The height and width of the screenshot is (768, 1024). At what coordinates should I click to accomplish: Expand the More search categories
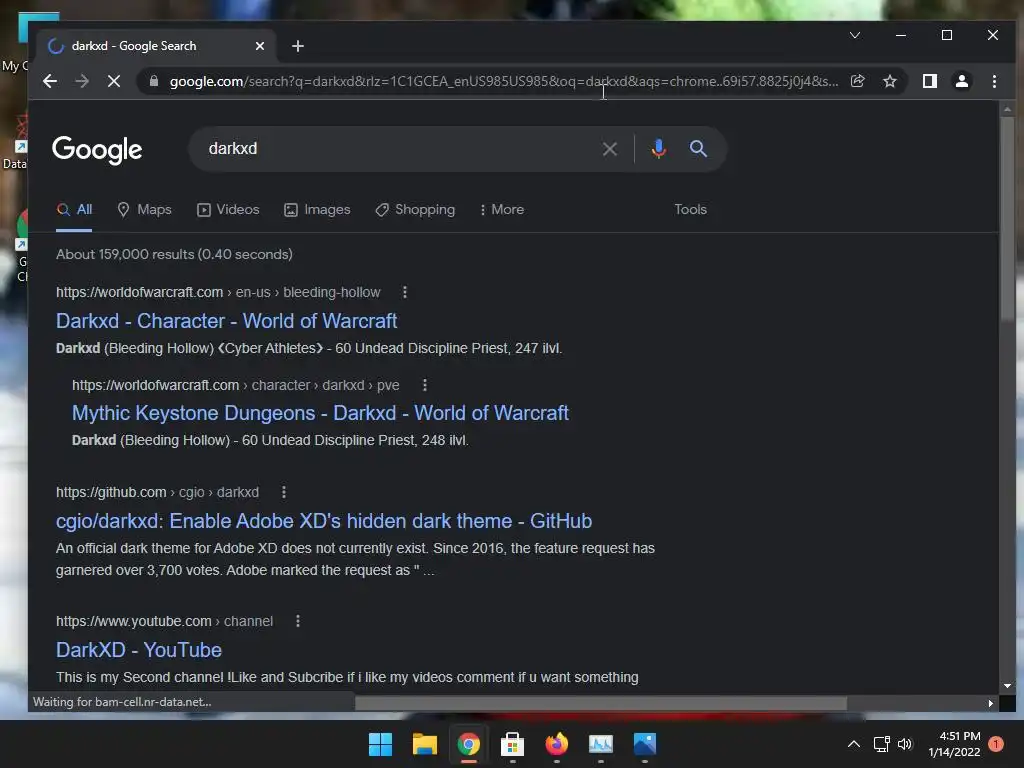(x=502, y=210)
